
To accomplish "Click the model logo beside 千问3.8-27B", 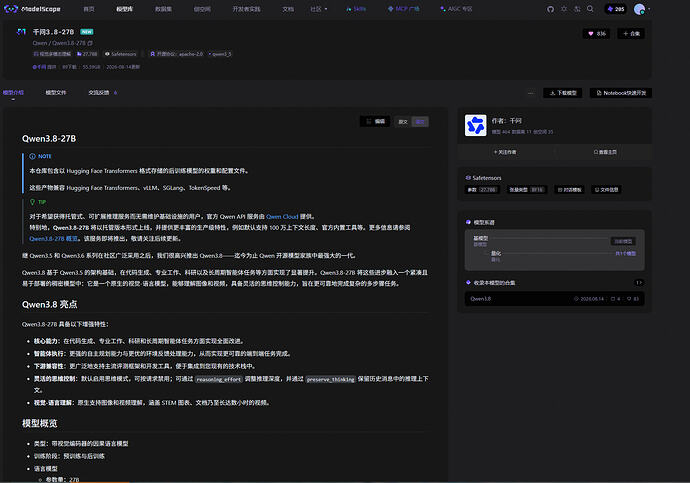I will [x=21, y=32].
